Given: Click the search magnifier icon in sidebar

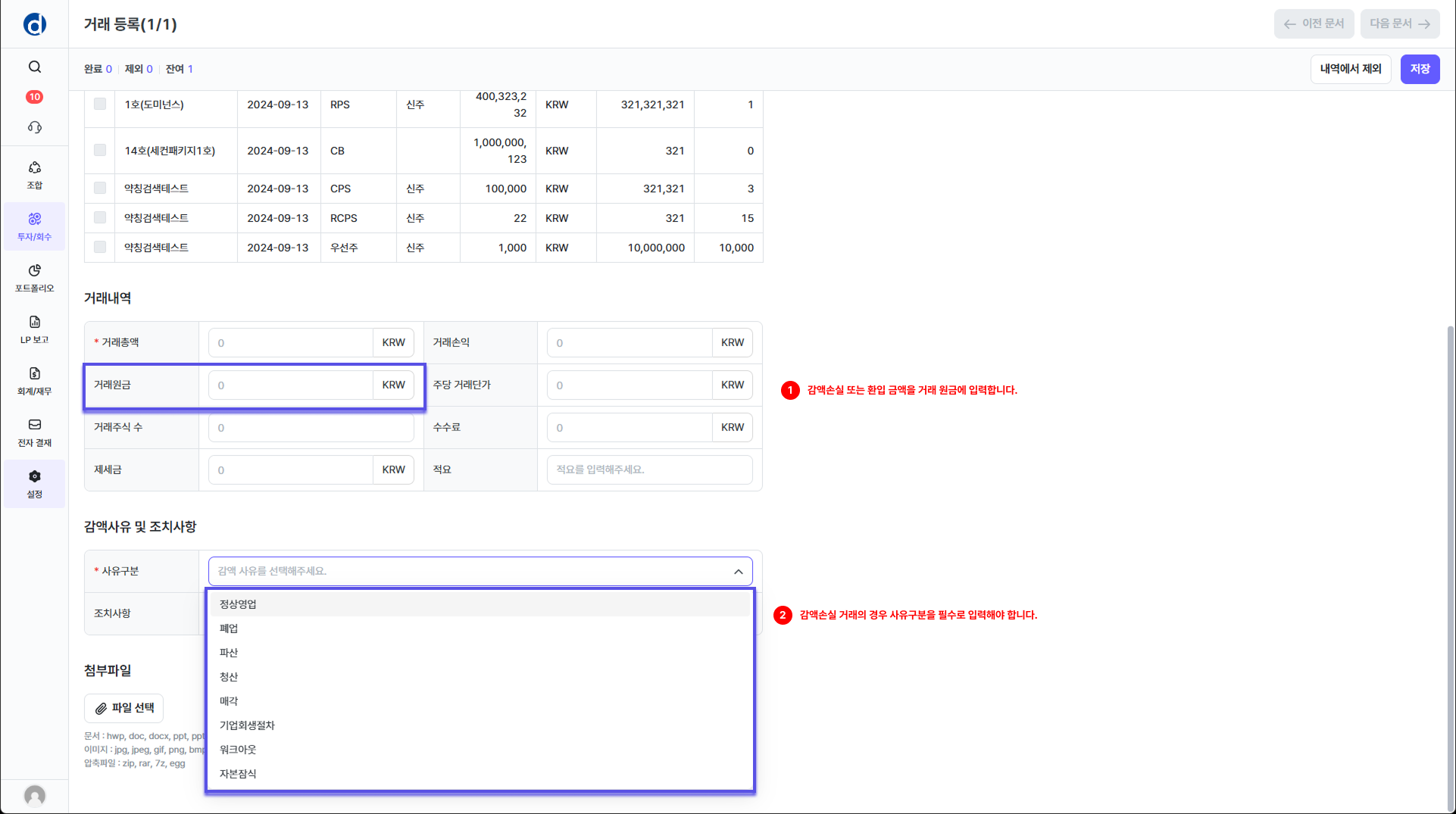Looking at the screenshot, I should coord(35,67).
